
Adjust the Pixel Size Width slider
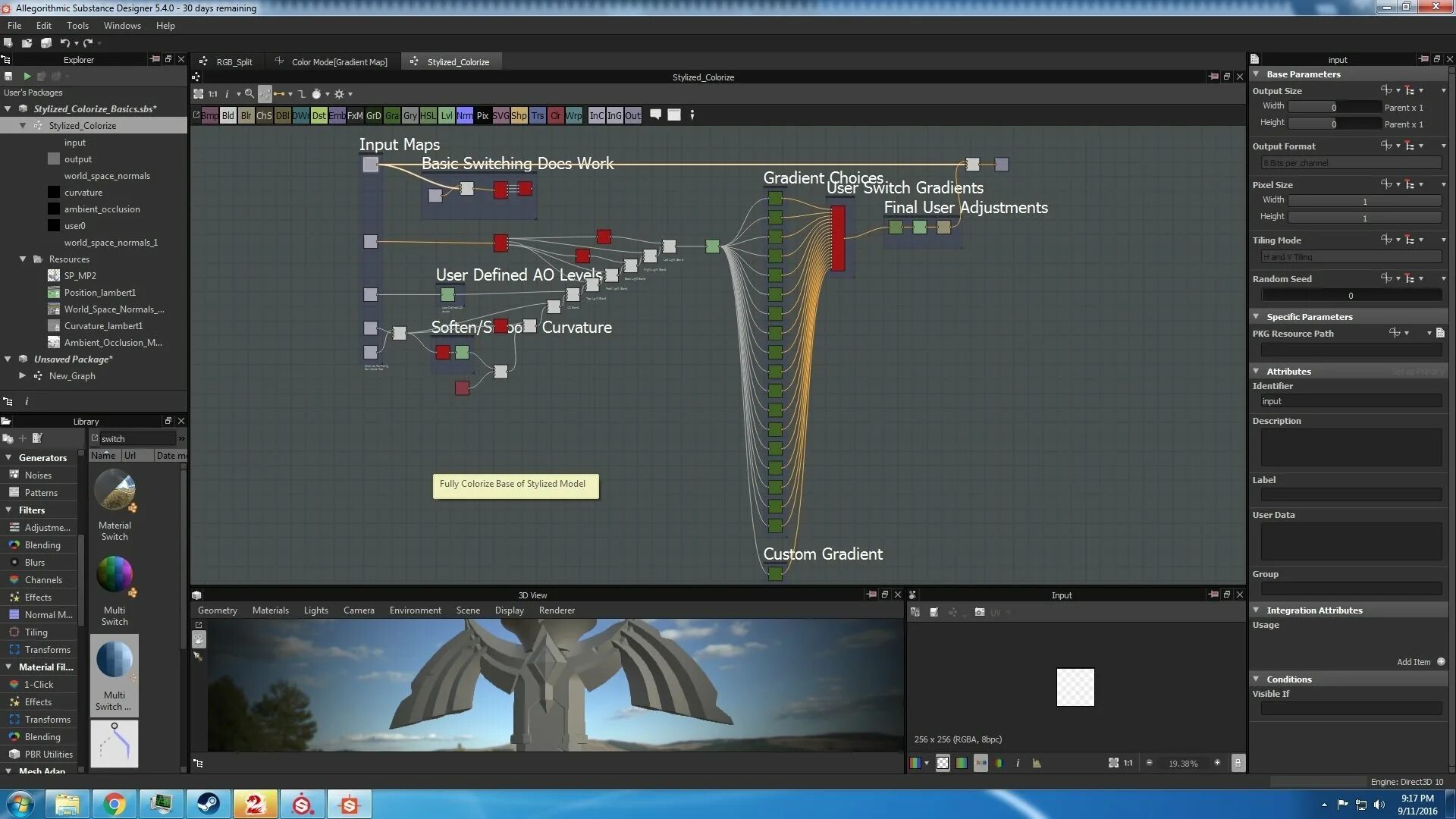1364,201
